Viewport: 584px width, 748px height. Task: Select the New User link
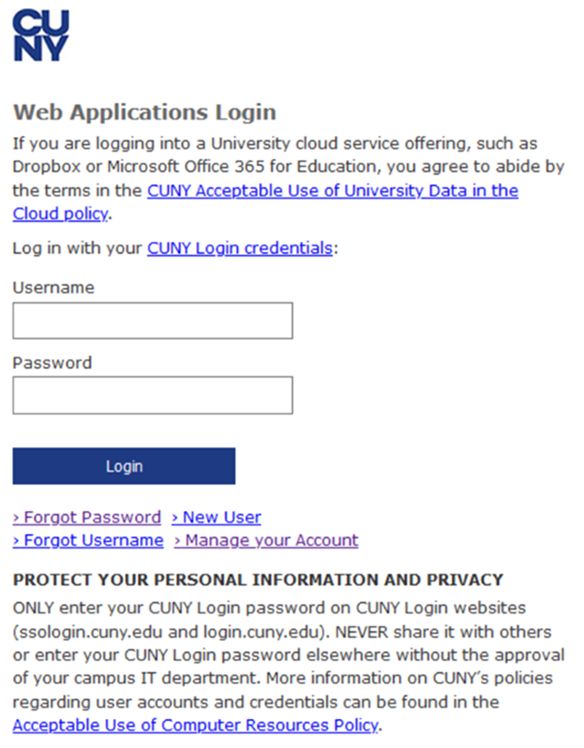pyautogui.click(x=217, y=517)
